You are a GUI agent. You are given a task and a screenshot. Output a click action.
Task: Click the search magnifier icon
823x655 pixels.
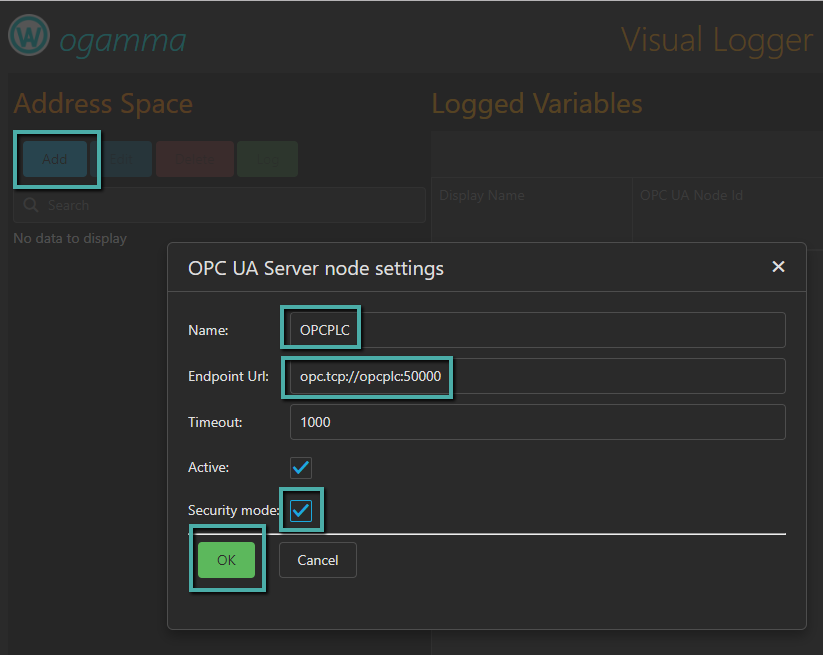click(x=31, y=205)
